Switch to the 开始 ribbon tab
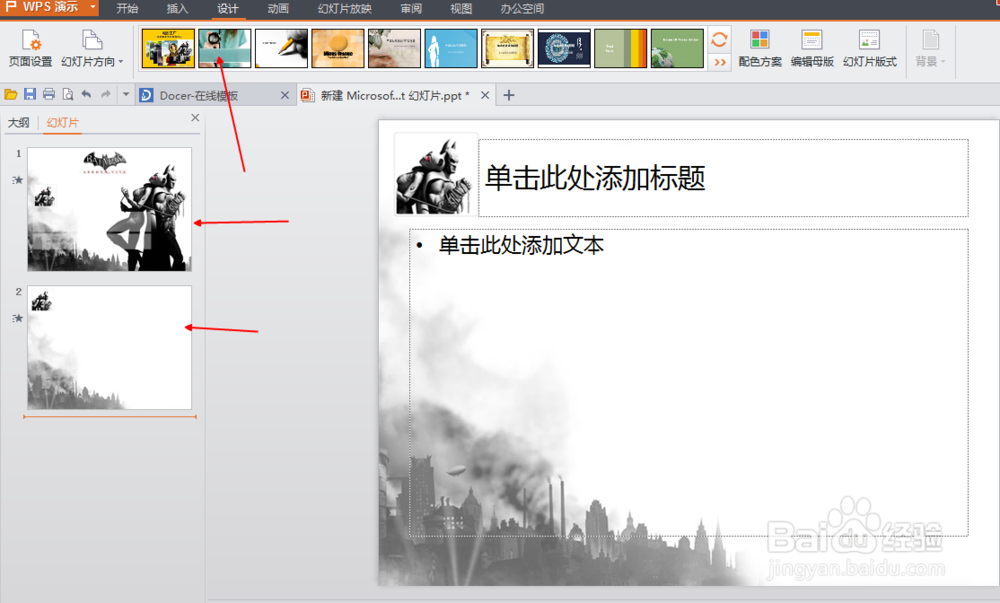 [x=127, y=8]
